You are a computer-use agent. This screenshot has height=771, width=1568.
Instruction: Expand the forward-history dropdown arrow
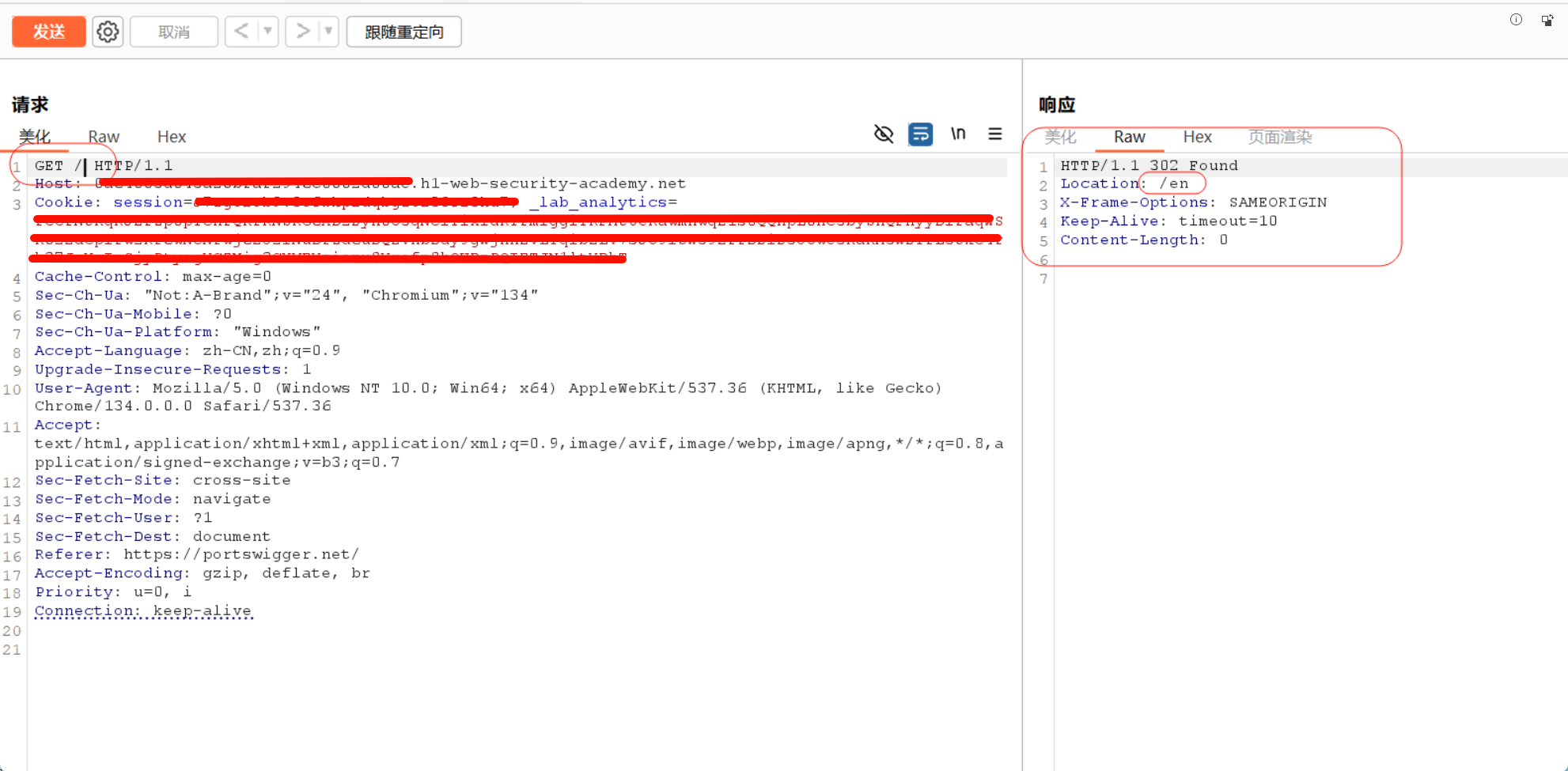coord(328,32)
